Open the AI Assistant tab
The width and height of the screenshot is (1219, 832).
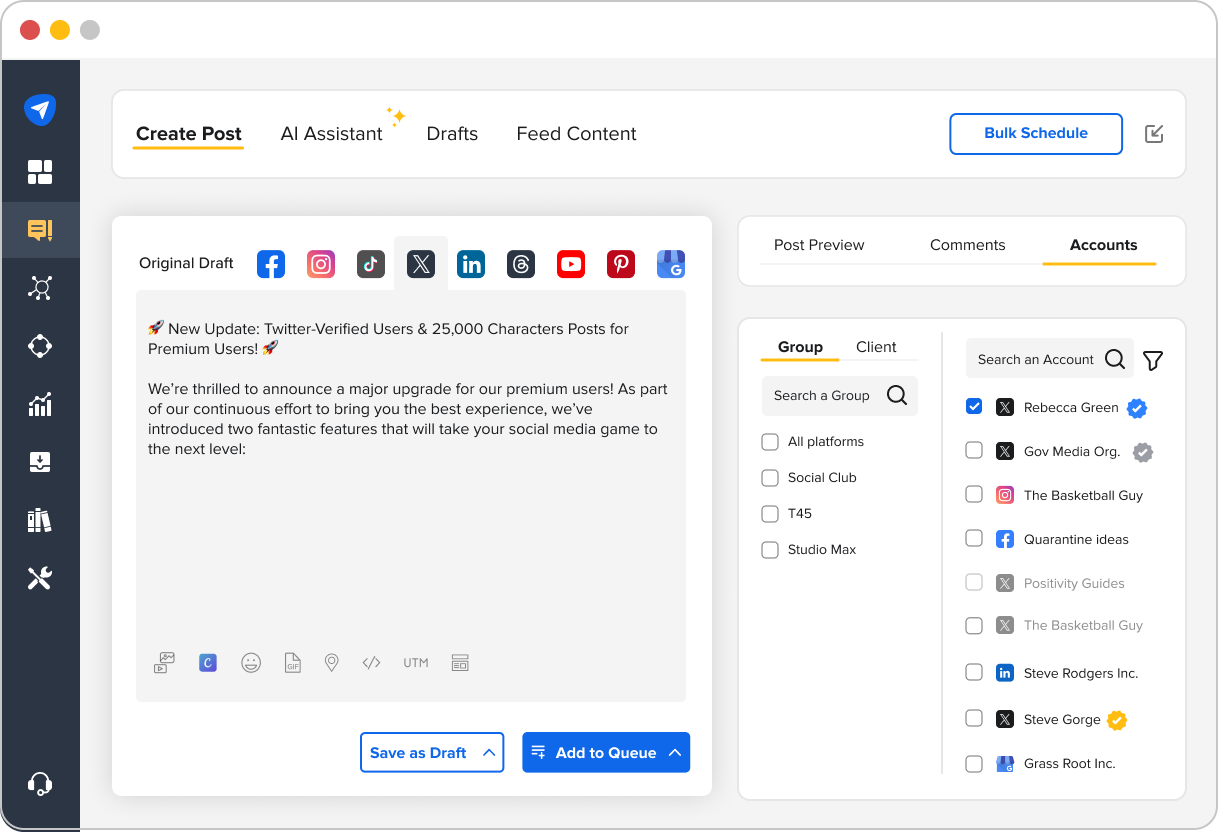point(332,133)
